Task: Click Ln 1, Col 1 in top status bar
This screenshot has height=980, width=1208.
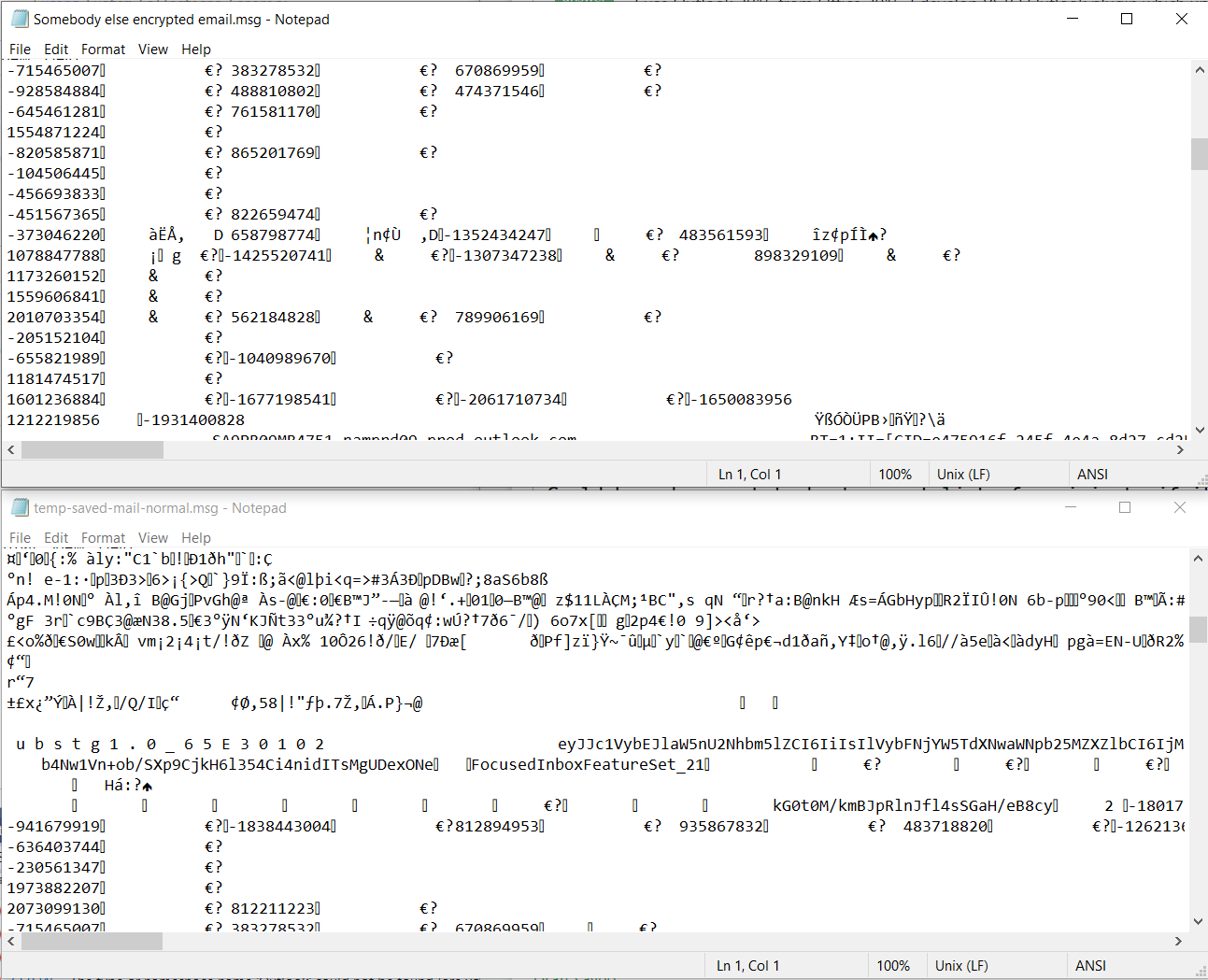Action: coord(749,475)
